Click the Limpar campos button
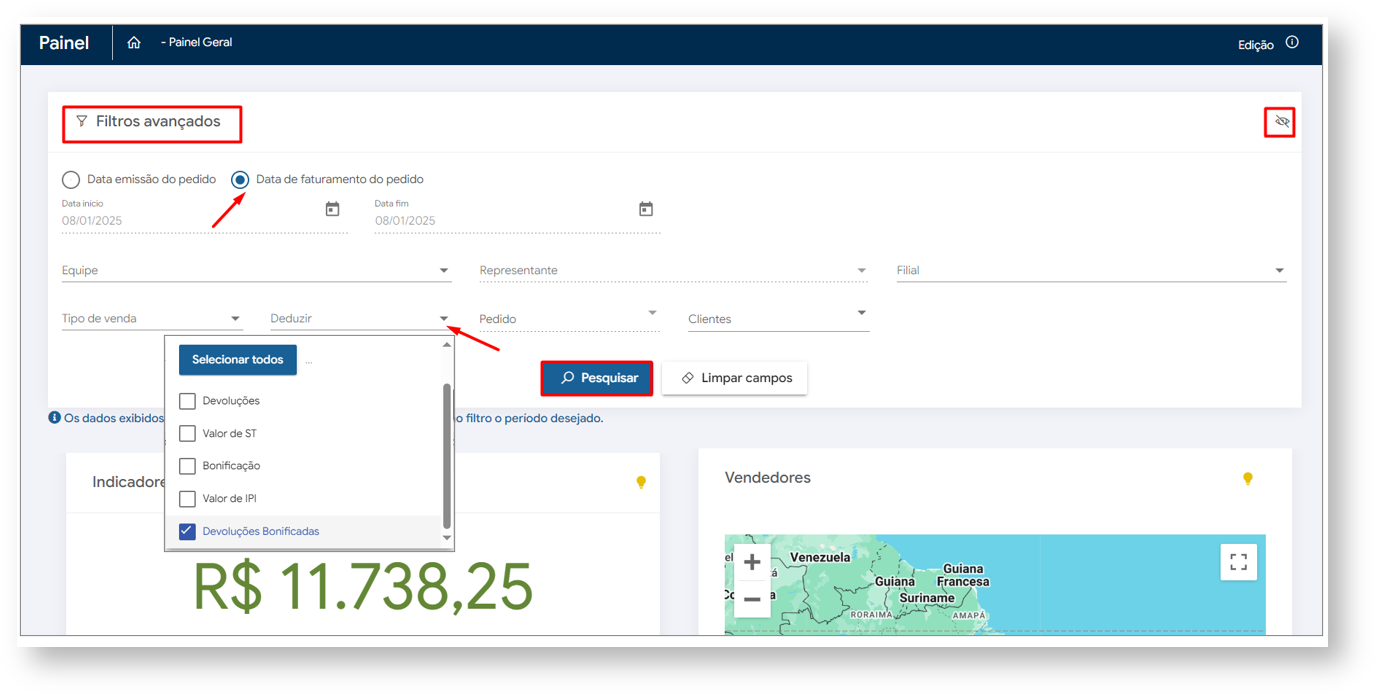The image size is (1376, 695). tap(734, 378)
